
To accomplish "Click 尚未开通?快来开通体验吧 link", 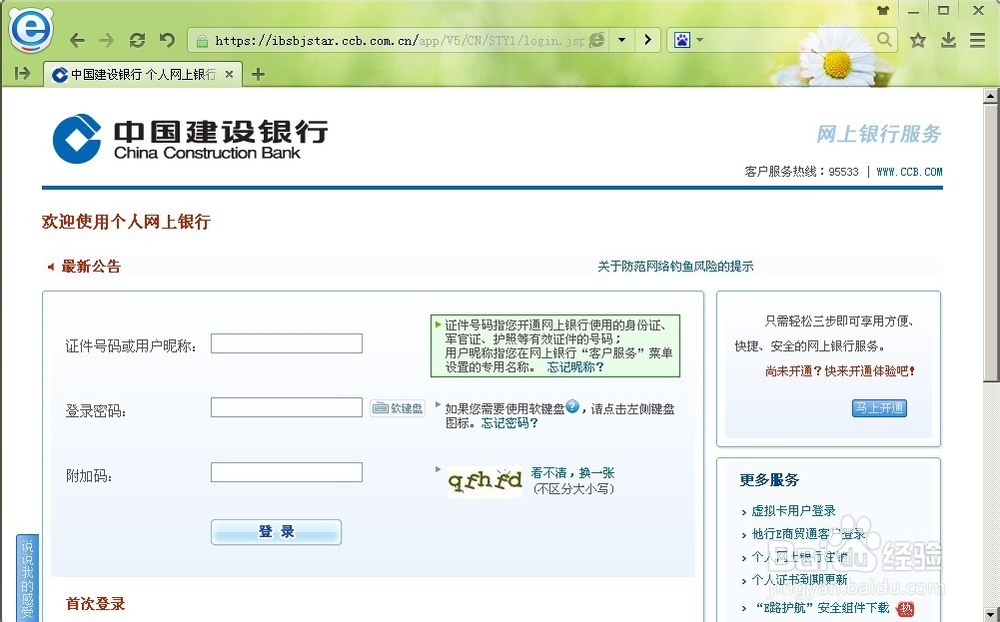I will [841, 371].
